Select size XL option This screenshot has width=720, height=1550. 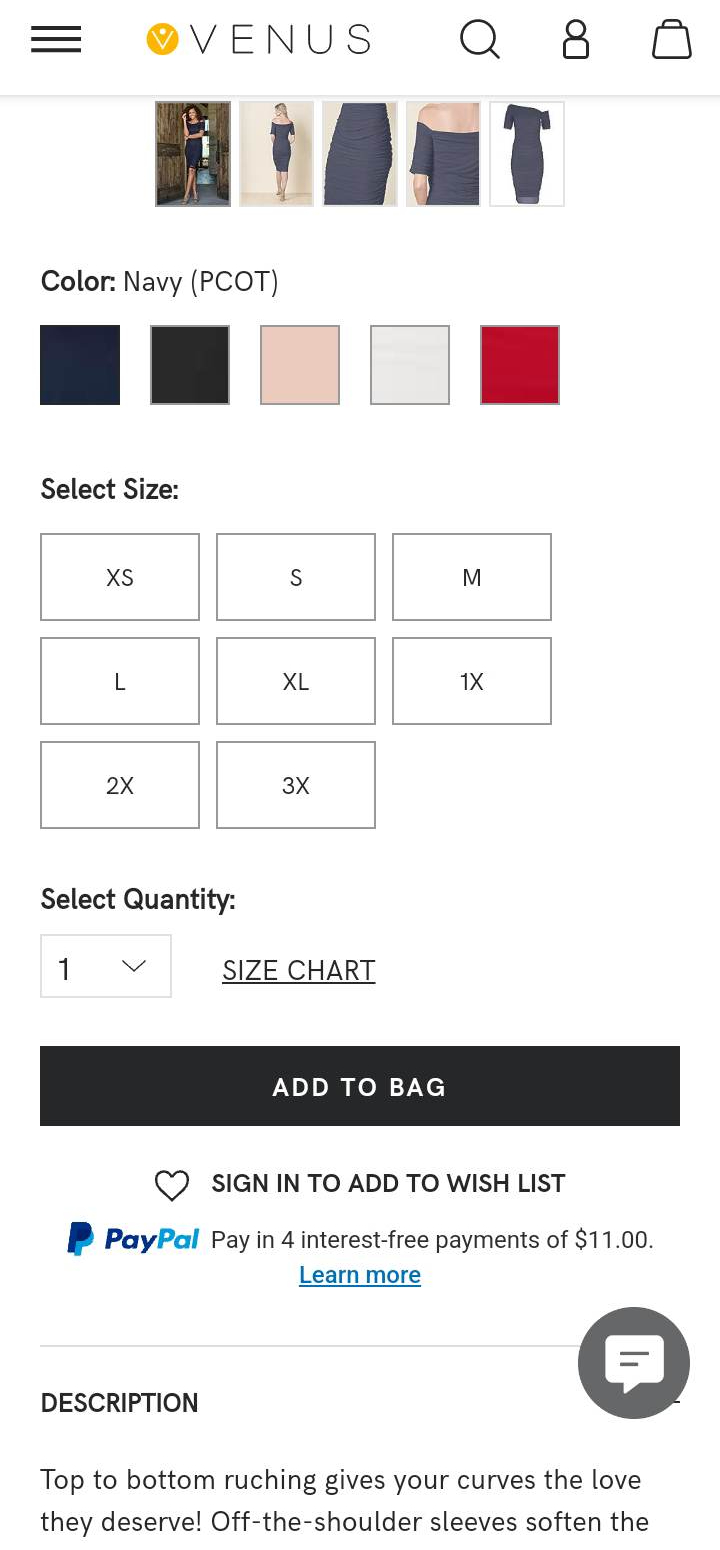pyautogui.click(x=296, y=681)
